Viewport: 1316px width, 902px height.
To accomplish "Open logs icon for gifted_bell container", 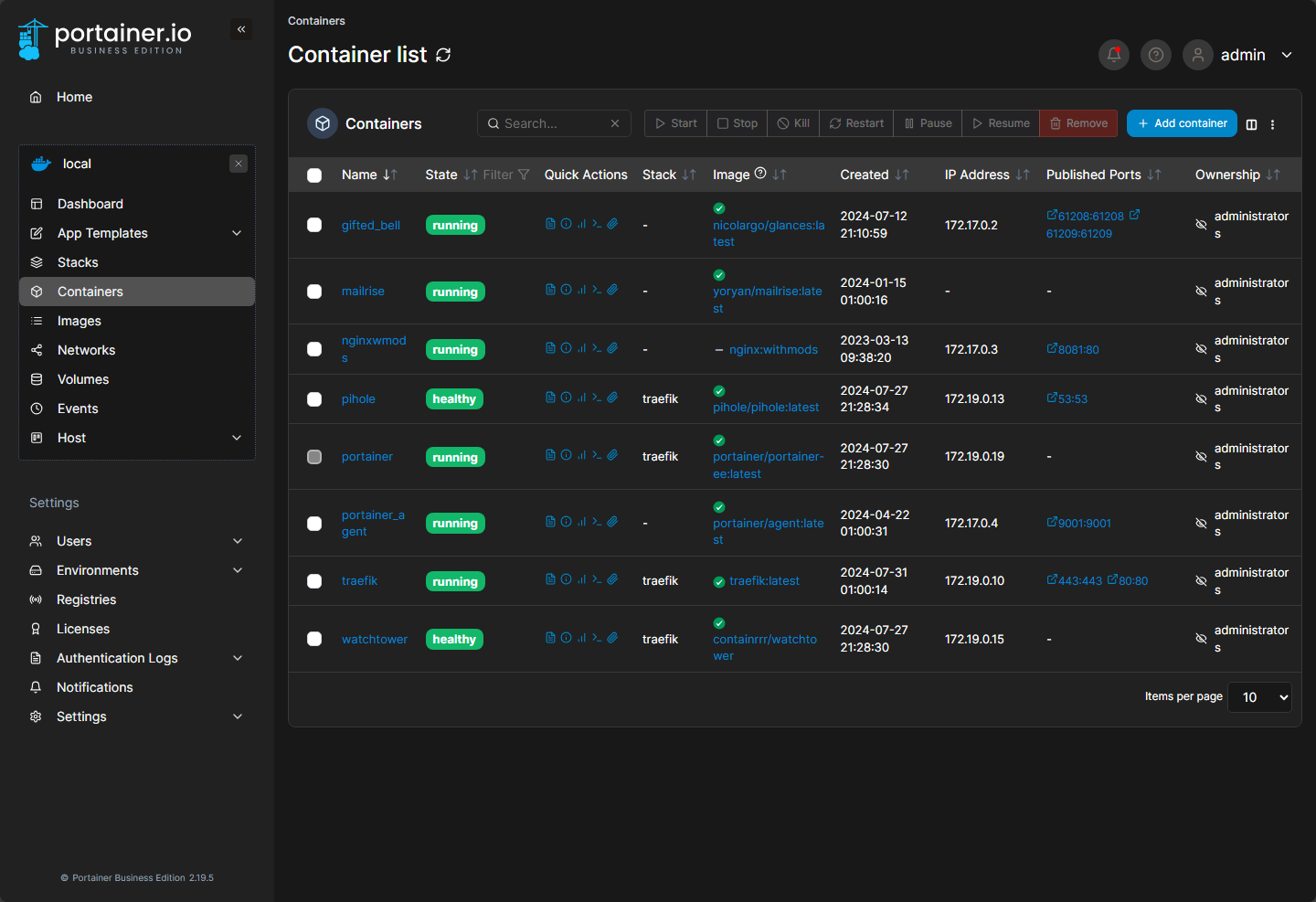I will click(550, 224).
